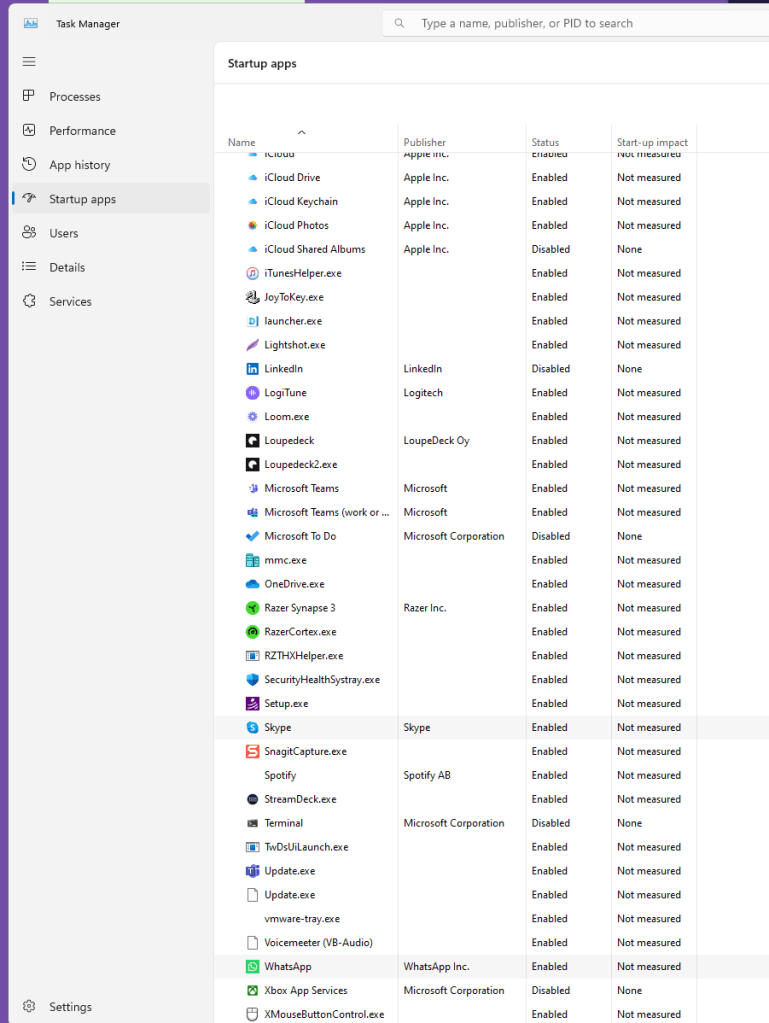
Task: Click the iTunesHelper.exe music icon
Action: click(252, 273)
